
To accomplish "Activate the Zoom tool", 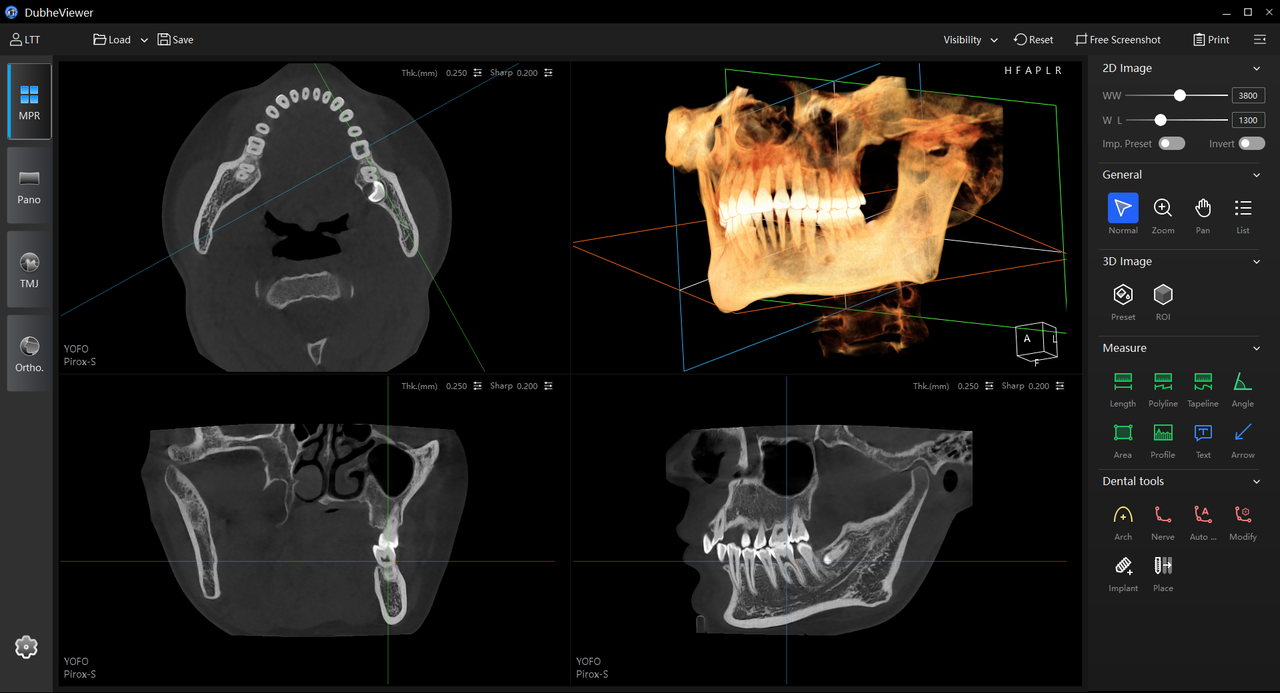I will (x=1163, y=208).
